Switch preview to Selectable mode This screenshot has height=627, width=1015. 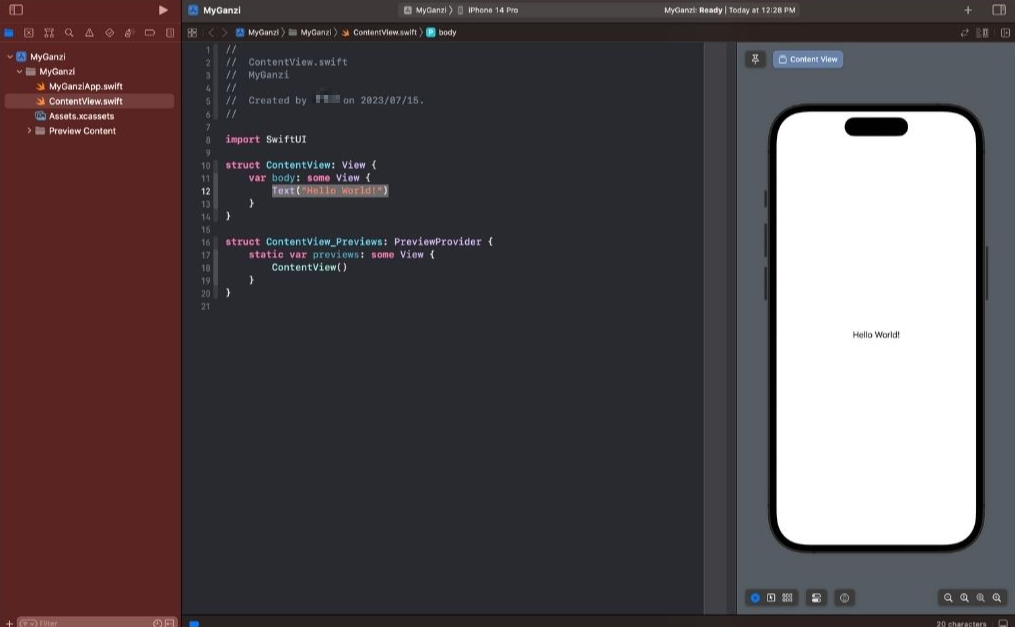[x=771, y=598]
